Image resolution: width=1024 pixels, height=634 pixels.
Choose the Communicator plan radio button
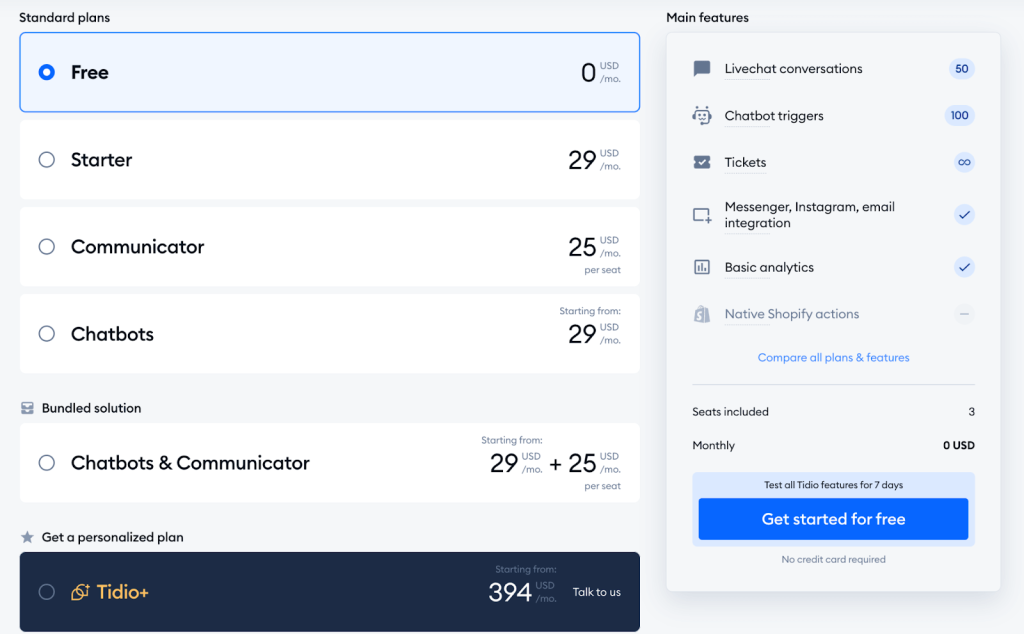click(x=46, y=246)
